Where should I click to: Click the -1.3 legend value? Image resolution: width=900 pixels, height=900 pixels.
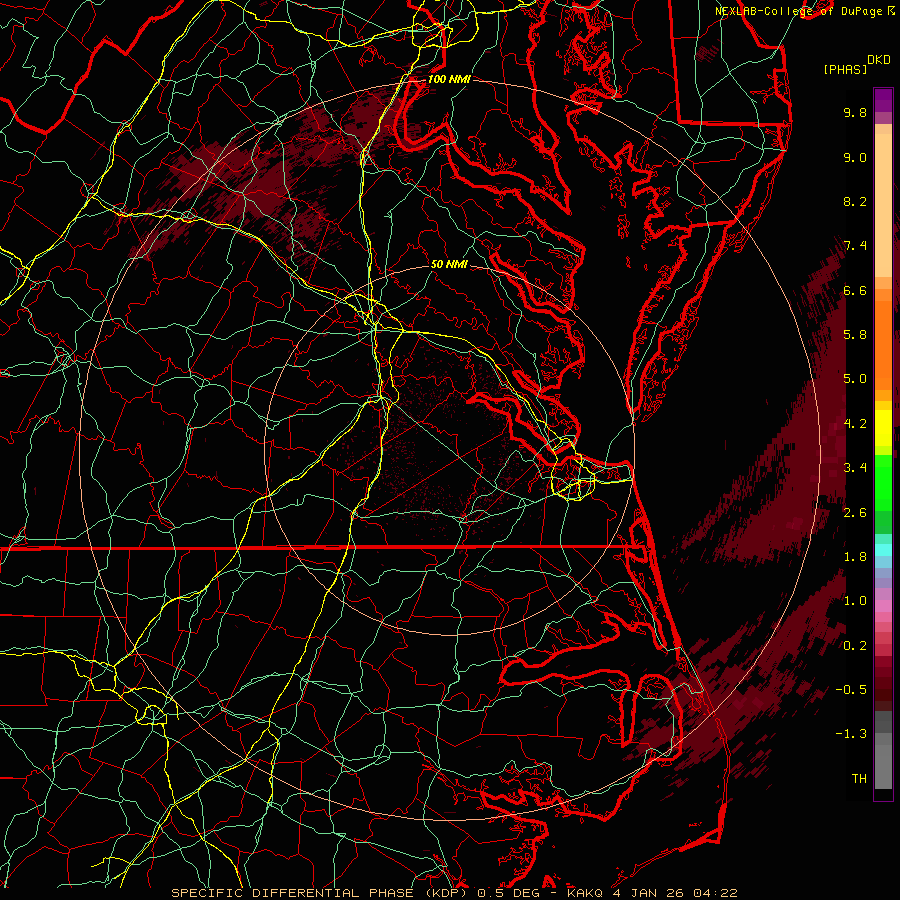(851, 734)
